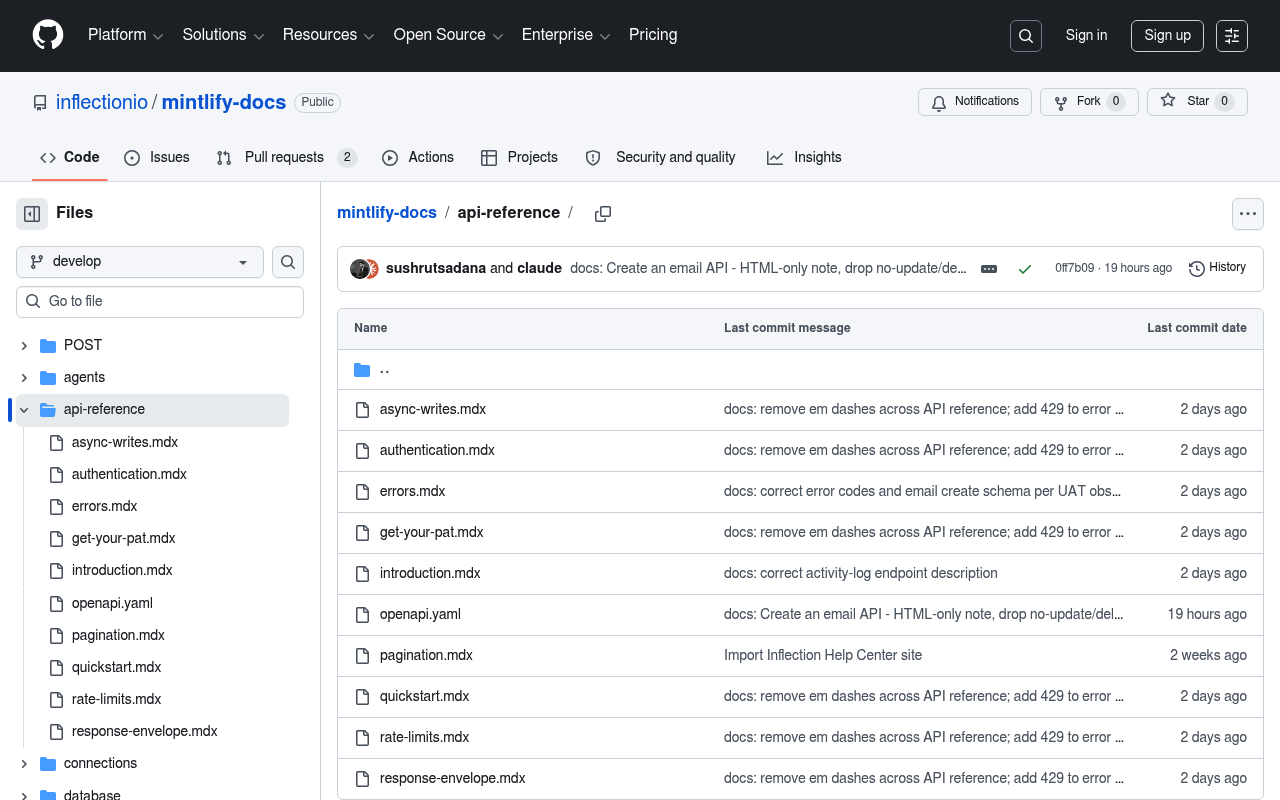Screen dimensions: 1280x800
Task: Click commit hash 0ff7b09
Action: point(1075,268)
